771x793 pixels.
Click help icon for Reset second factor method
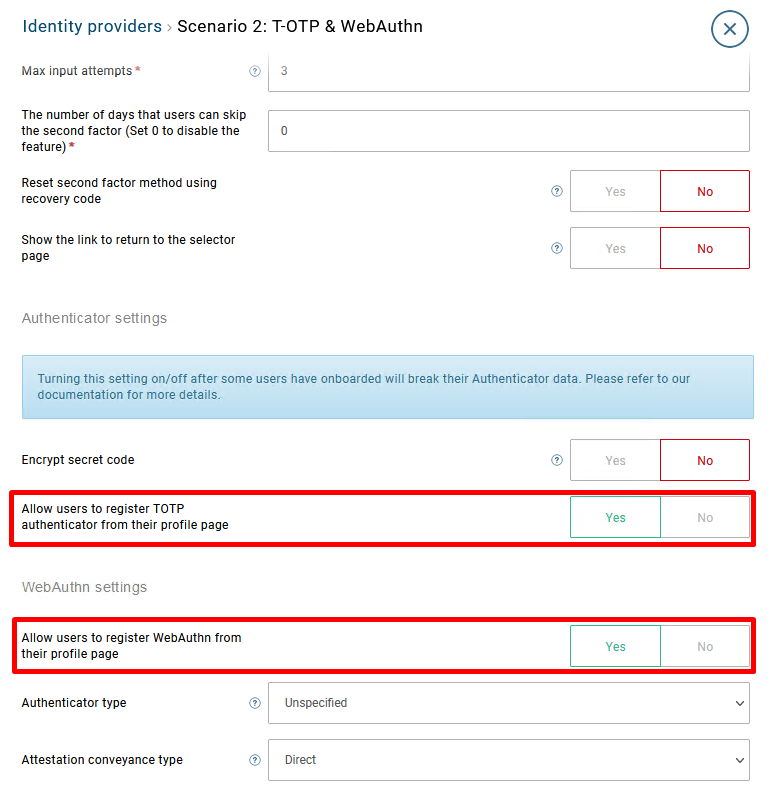(x=557, y=191)
